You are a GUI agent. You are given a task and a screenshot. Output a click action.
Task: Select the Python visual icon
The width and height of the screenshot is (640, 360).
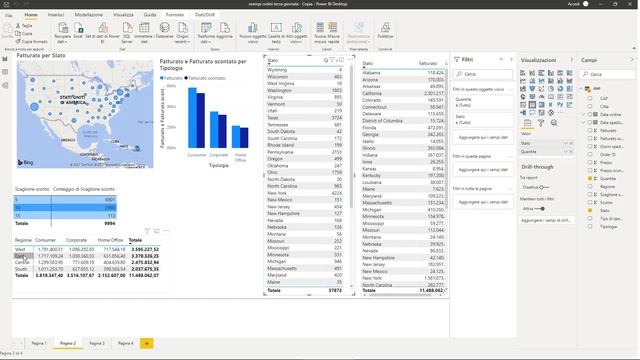[x=560, y=104]
